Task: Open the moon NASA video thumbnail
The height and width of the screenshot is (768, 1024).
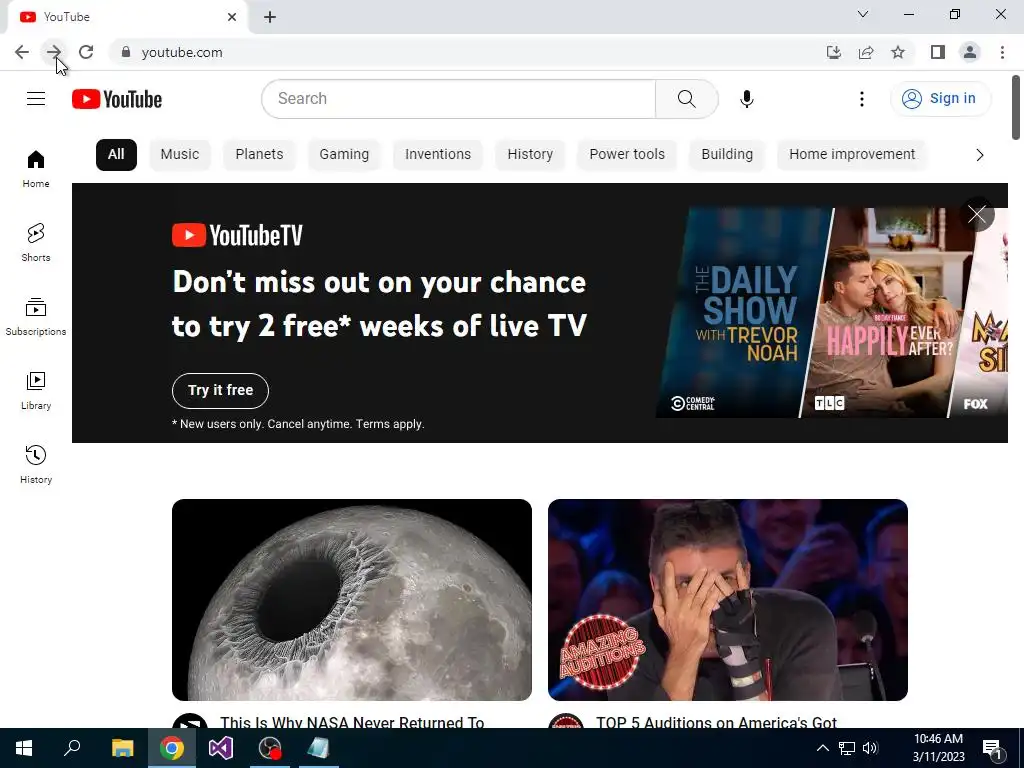Action: pyautogui.click(x=351, y=600)
